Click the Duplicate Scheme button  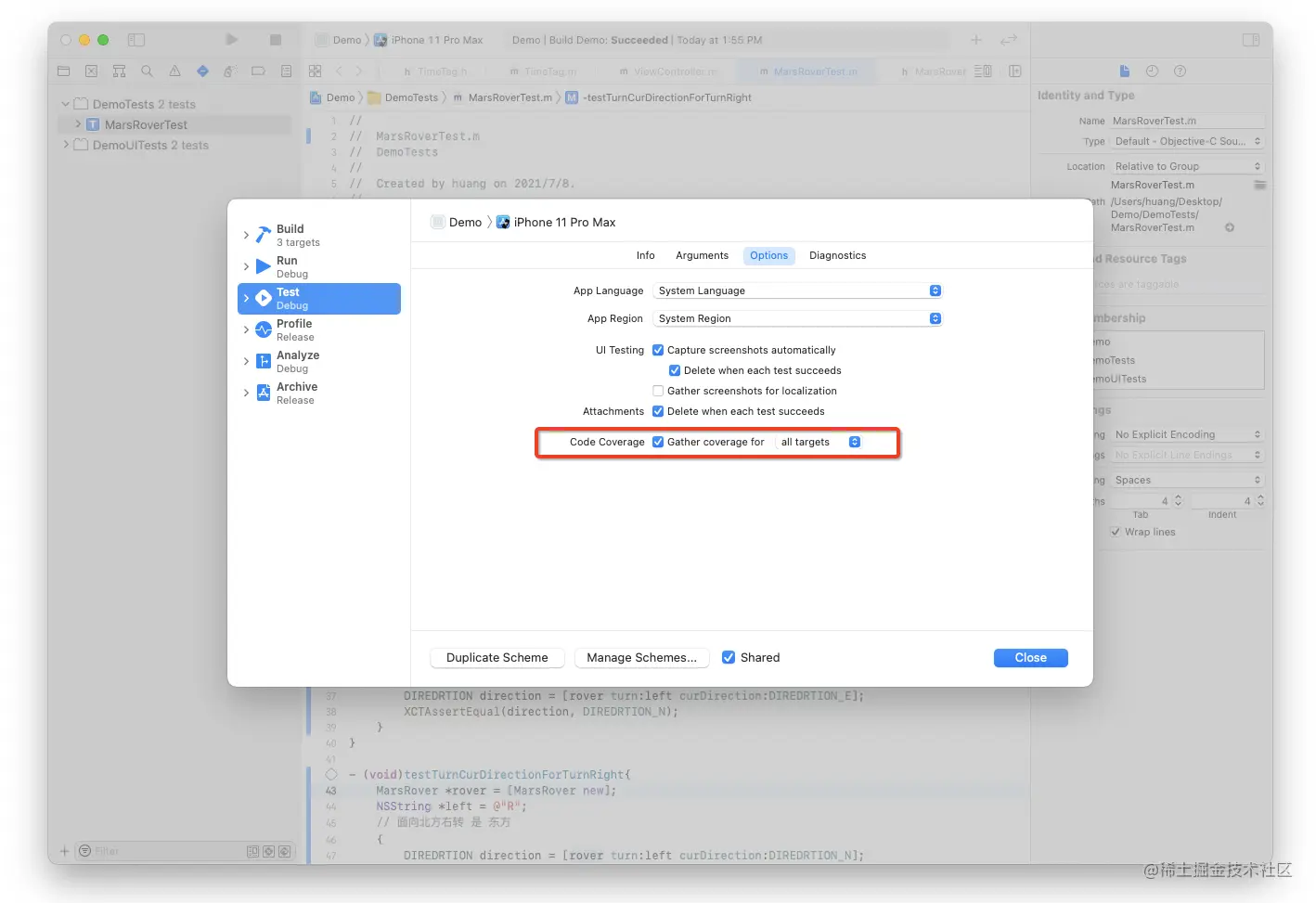(x=497, y=657)
